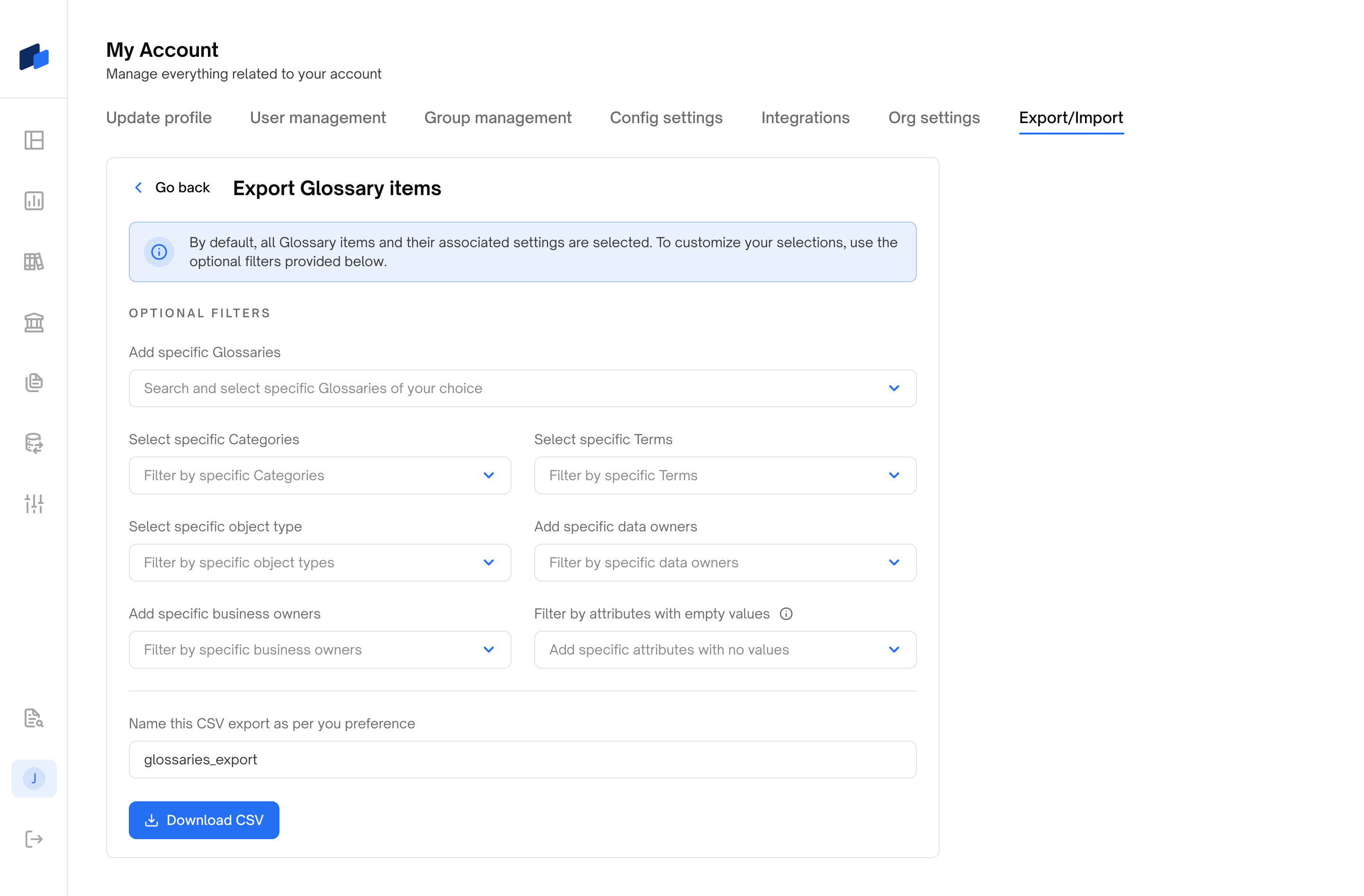This screenshot has width=1364, height=896.
Task: Expand the specific Glossaries dropdown
Action: click(x=522, y=388)
